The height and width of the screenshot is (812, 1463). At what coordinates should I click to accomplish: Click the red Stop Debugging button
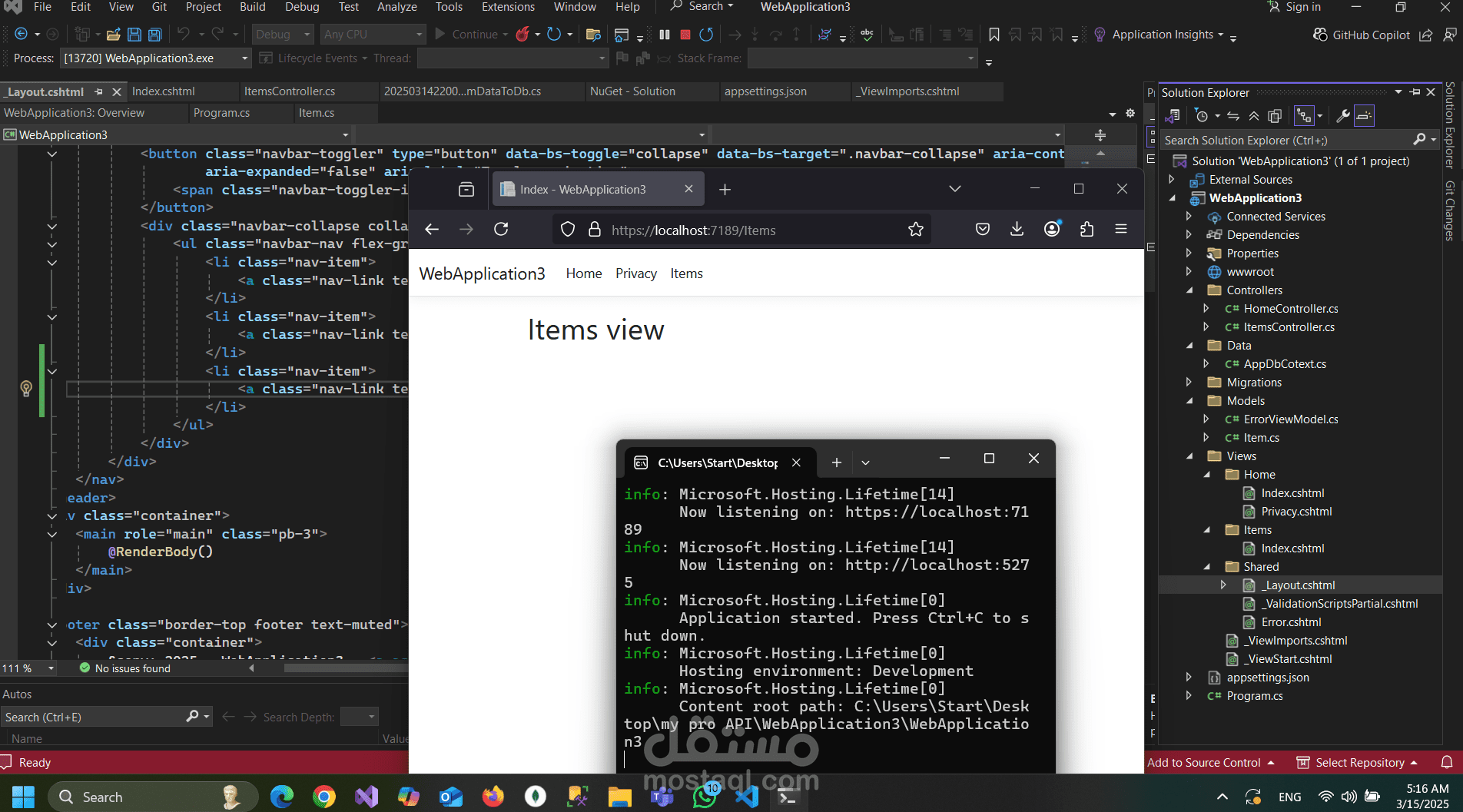click(x=685, y=35)
